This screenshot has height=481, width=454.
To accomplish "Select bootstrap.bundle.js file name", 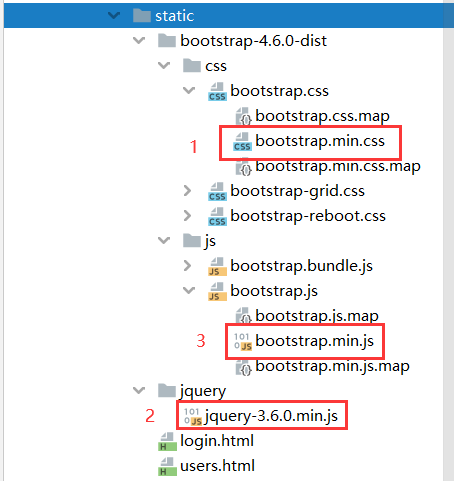I will coord(301,266).
